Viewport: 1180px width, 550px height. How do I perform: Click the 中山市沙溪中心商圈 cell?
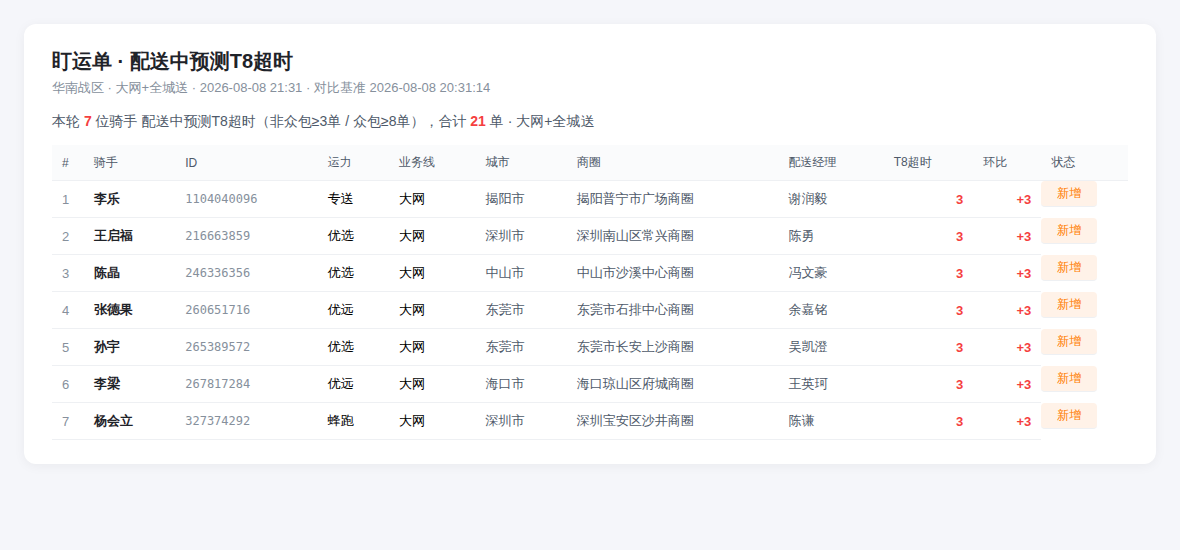(635, 273)
